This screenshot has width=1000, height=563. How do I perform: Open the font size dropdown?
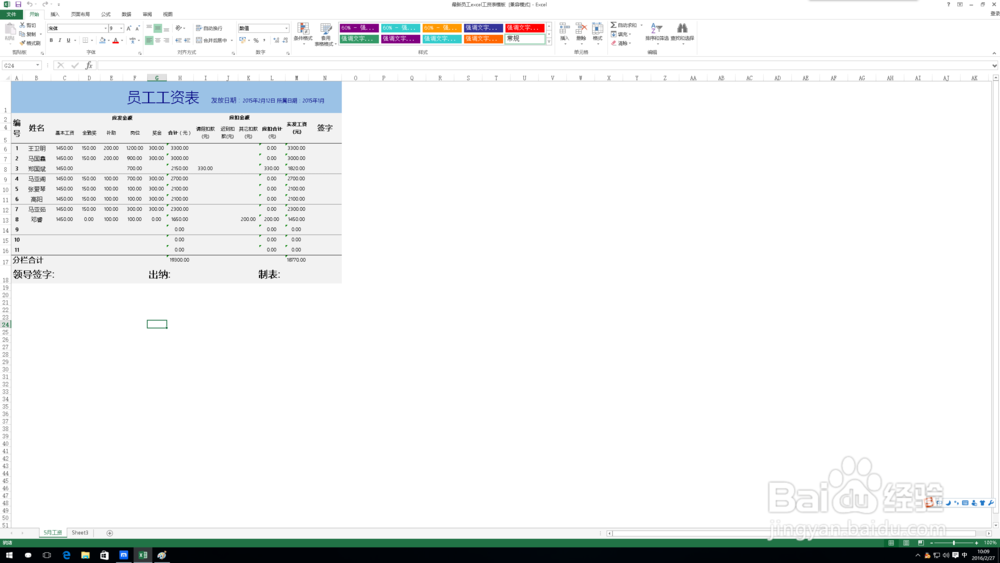(x=121, y=28)
